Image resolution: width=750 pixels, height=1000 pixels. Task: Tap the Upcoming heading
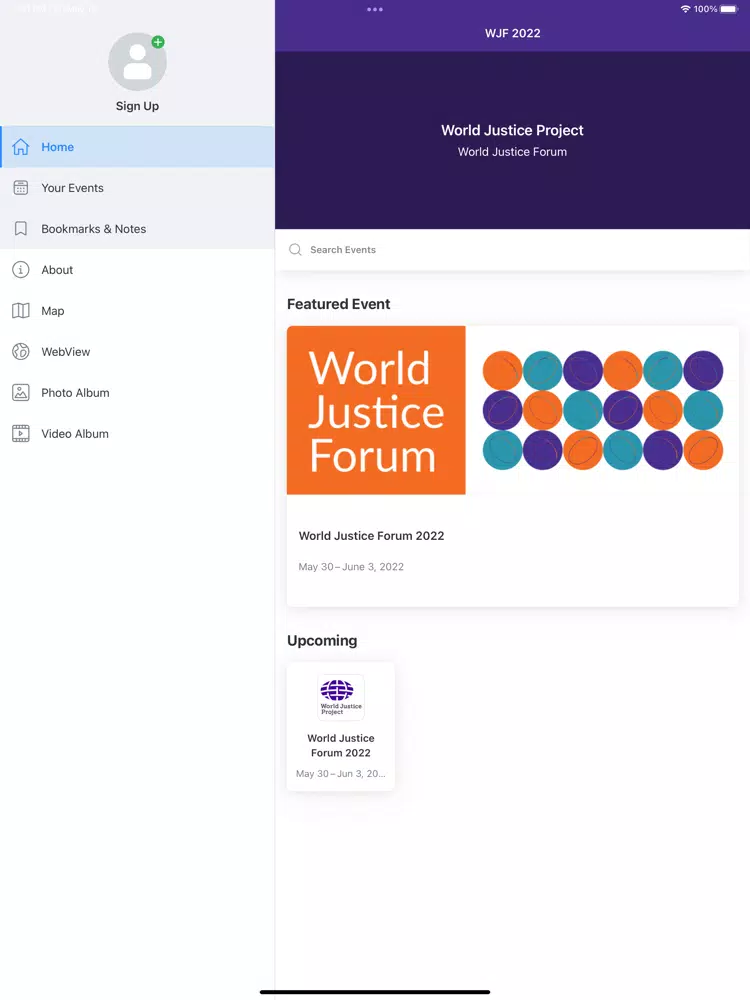(x=322, y=640)
